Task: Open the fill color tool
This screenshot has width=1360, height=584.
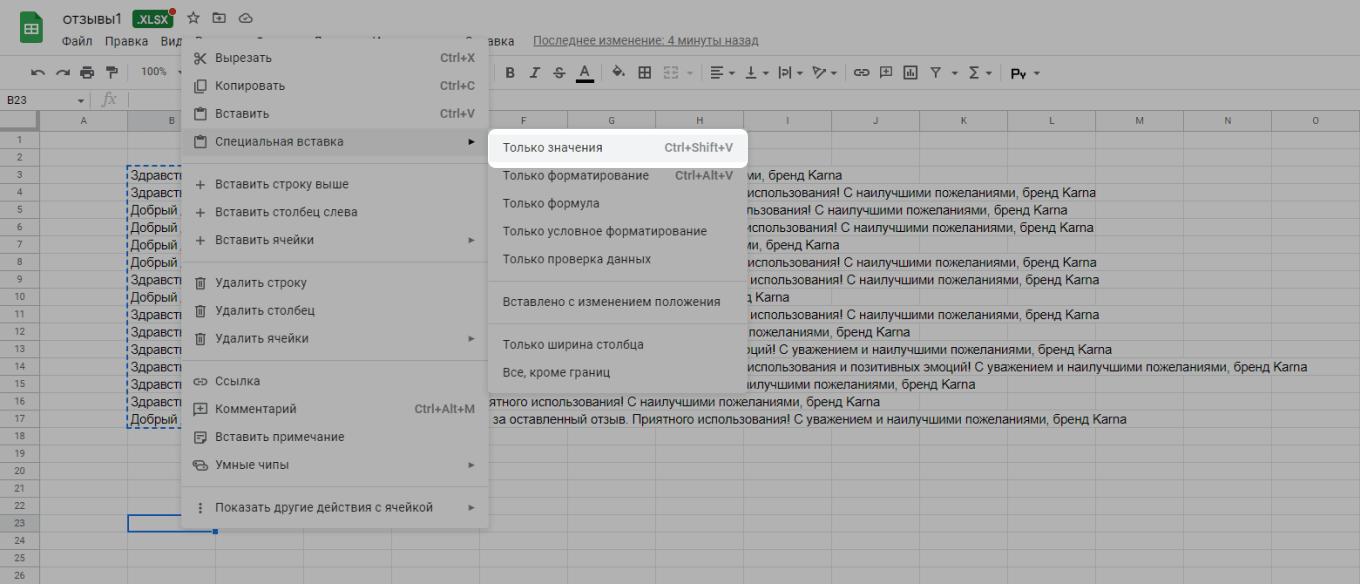Action: tap(618, 72)
